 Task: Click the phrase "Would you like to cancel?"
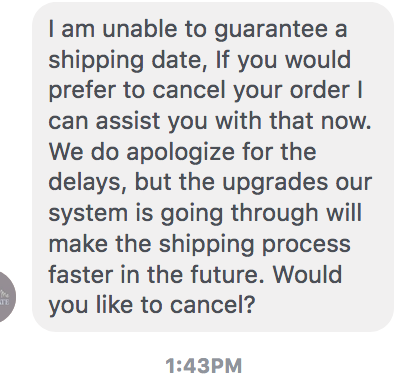tap(195, 289)
